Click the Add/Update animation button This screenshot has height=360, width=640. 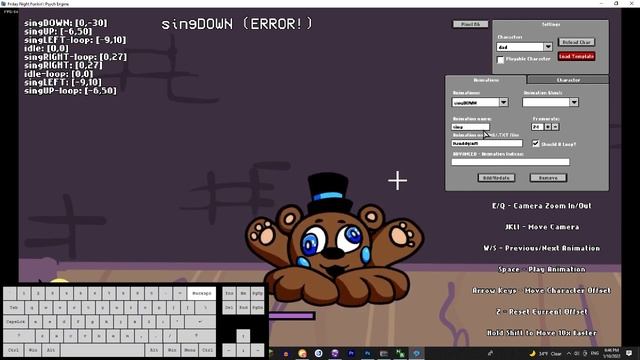(496, 178)
